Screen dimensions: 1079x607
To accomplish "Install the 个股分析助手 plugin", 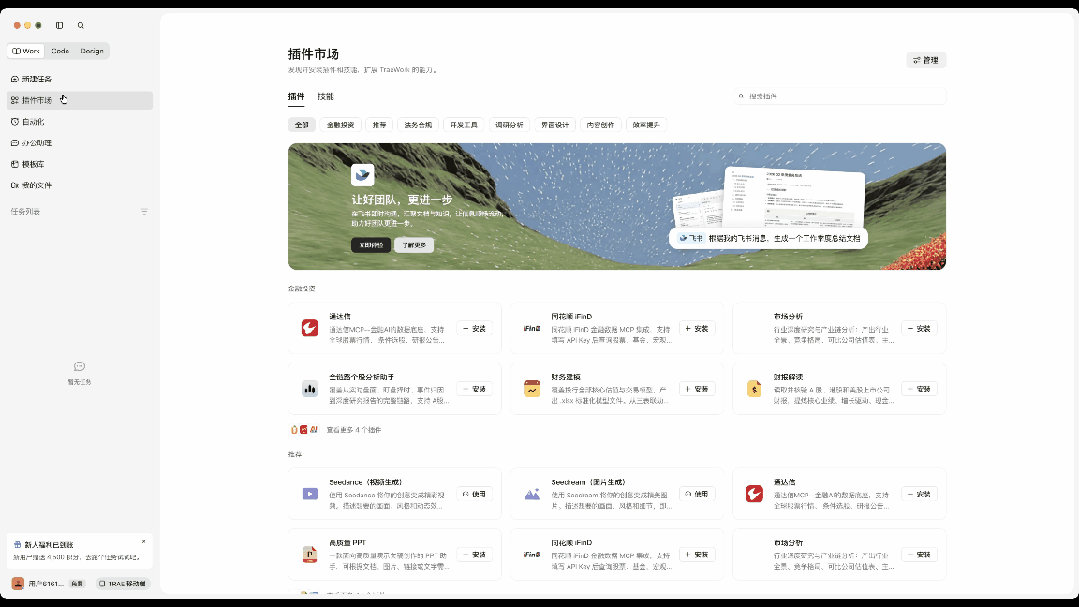I will [x=474, y=390].
